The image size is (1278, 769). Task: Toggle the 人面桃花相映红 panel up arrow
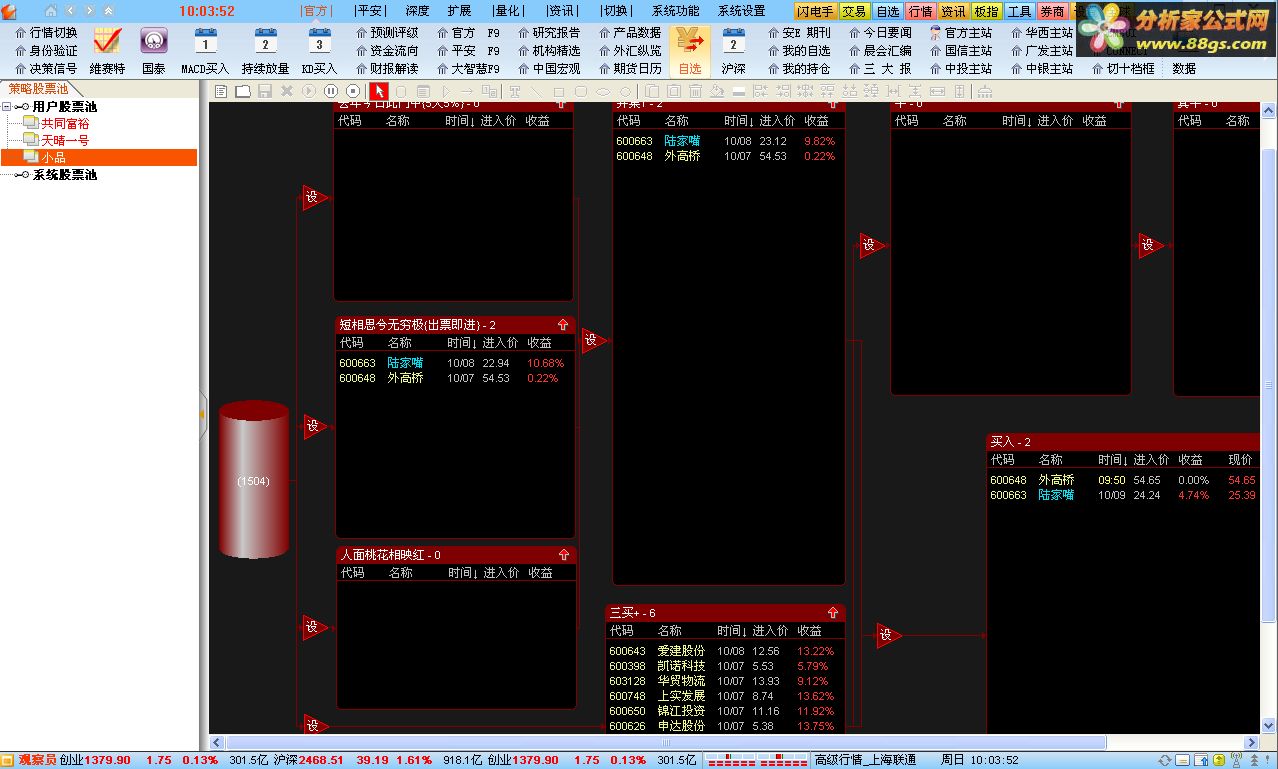pos(564,555)
